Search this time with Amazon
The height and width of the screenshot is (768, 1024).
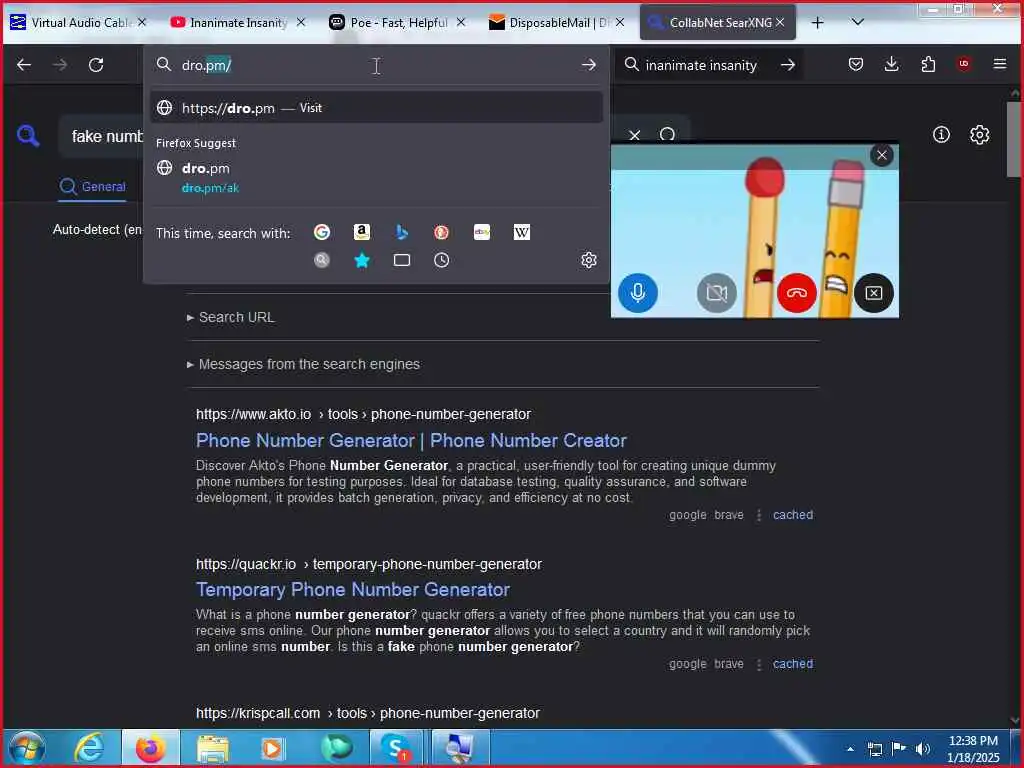[x=362, y=232]
